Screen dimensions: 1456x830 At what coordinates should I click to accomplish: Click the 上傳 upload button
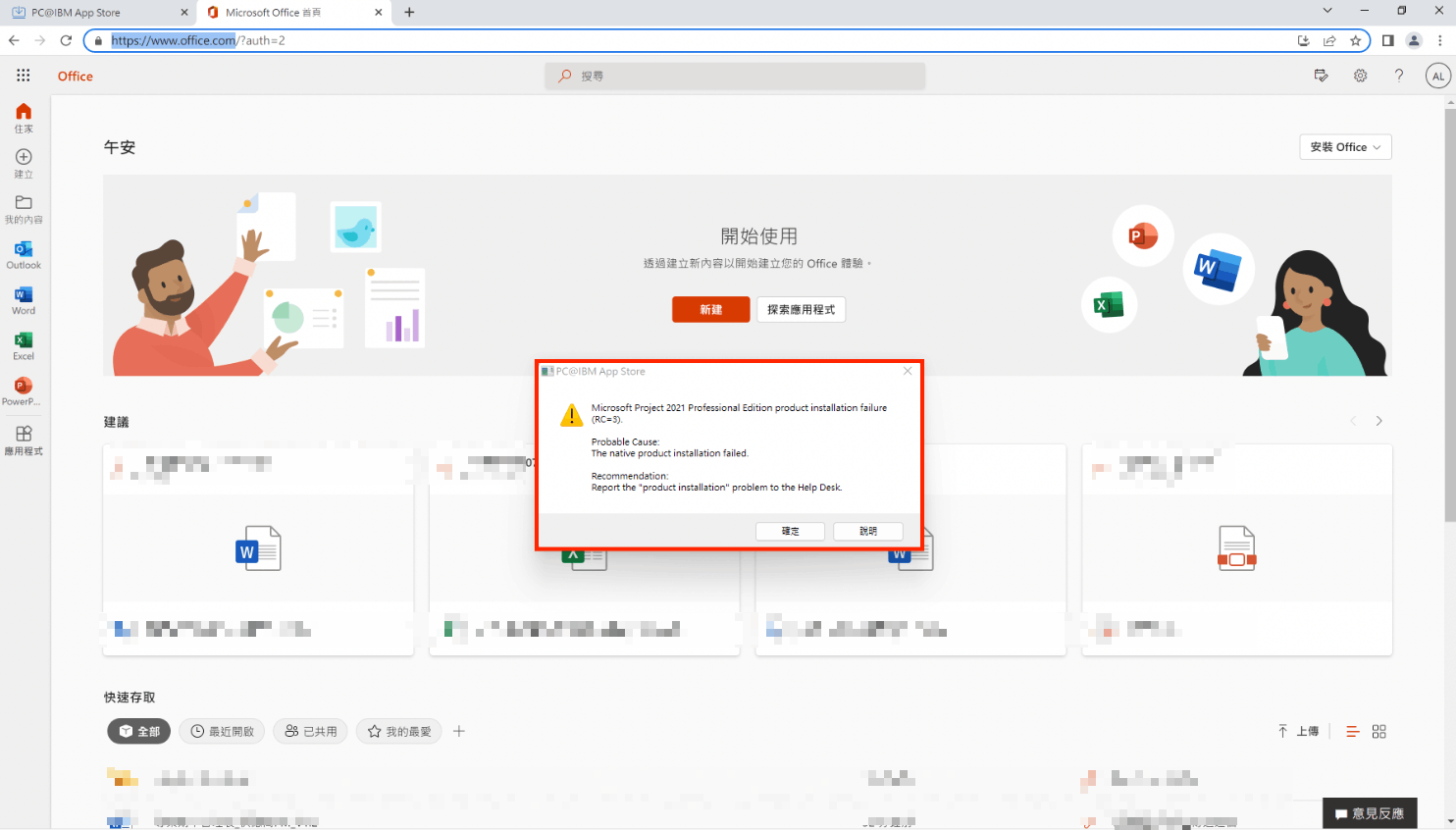point(1298,732)
